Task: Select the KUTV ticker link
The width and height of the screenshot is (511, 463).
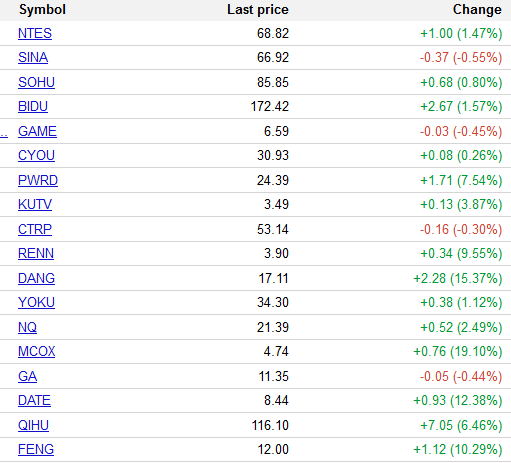Action: (35, 205)
